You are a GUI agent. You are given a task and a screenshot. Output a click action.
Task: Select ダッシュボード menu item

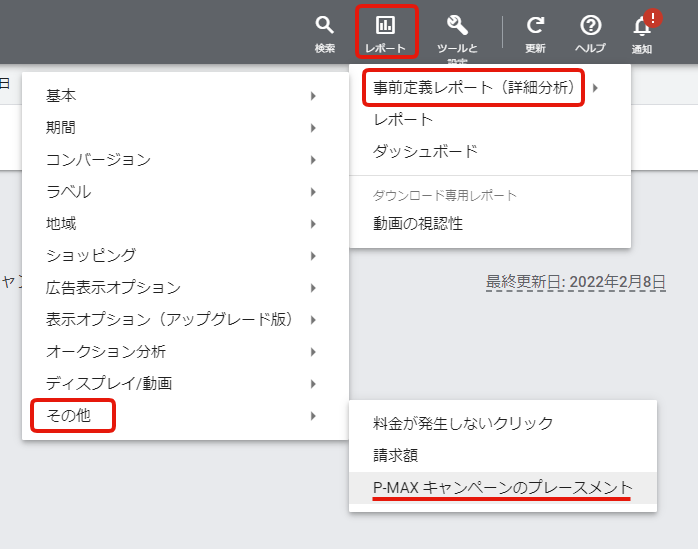click(425, 152)
